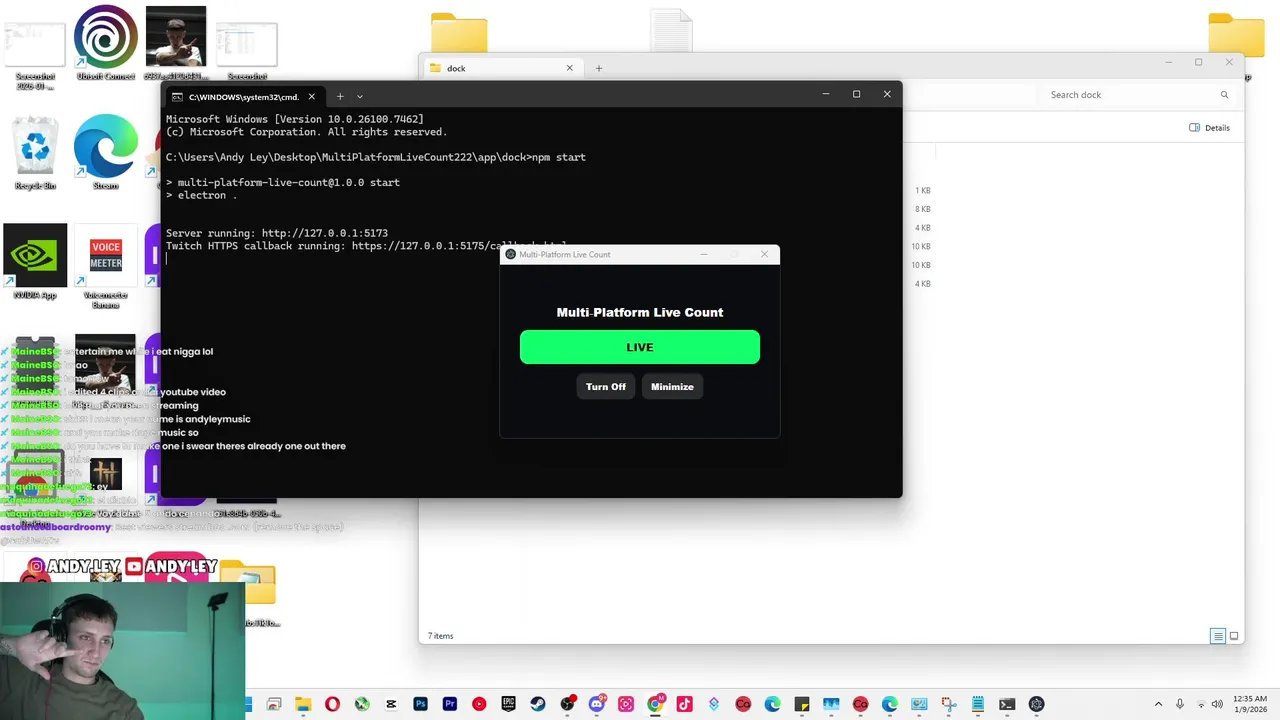1280x720 pixels.
Task: Switch Explorer to large thumbnails view
Action: (x=1234, y=636)
